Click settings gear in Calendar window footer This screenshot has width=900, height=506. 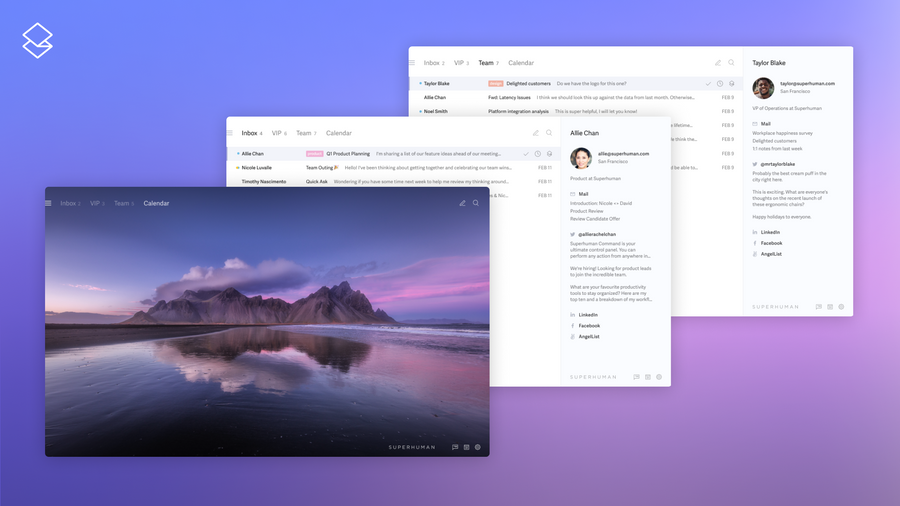(478, 447)
